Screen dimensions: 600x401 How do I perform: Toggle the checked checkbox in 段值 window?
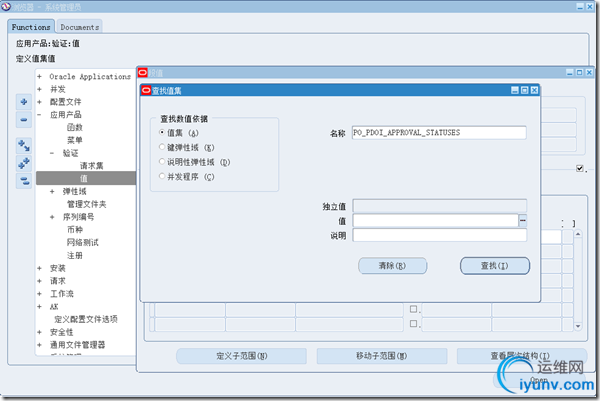580,168
